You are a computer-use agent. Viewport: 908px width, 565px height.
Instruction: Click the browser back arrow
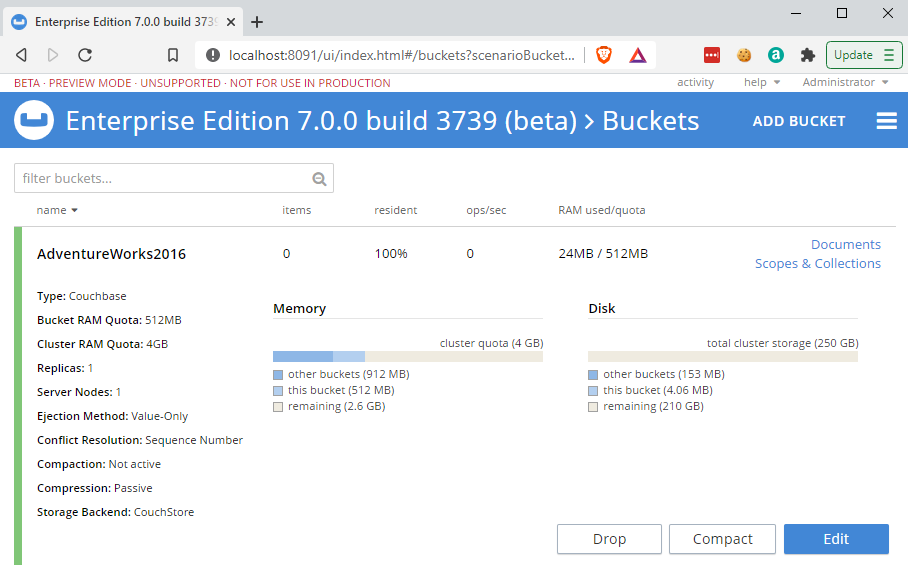pos(21,55)
